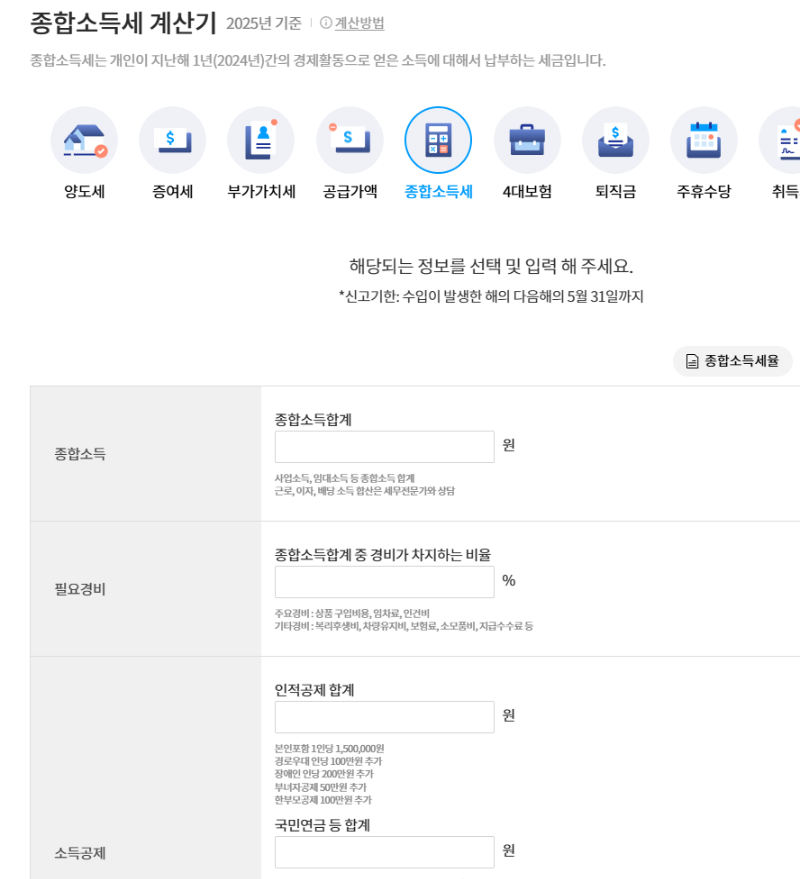This screenshot has width=800, height=879.
Task: Open the 4대보험 briefcase icon
Action: [527, 140]
